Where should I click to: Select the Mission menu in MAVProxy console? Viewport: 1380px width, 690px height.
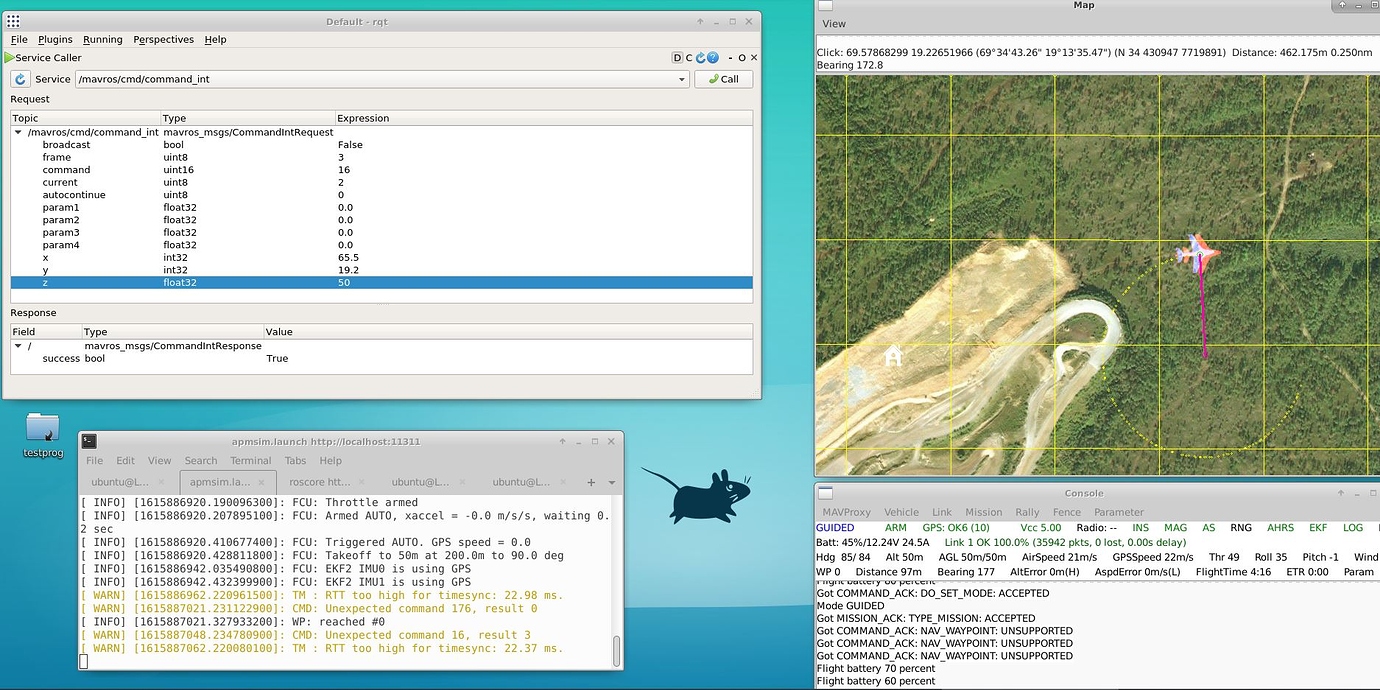[984, 512]
